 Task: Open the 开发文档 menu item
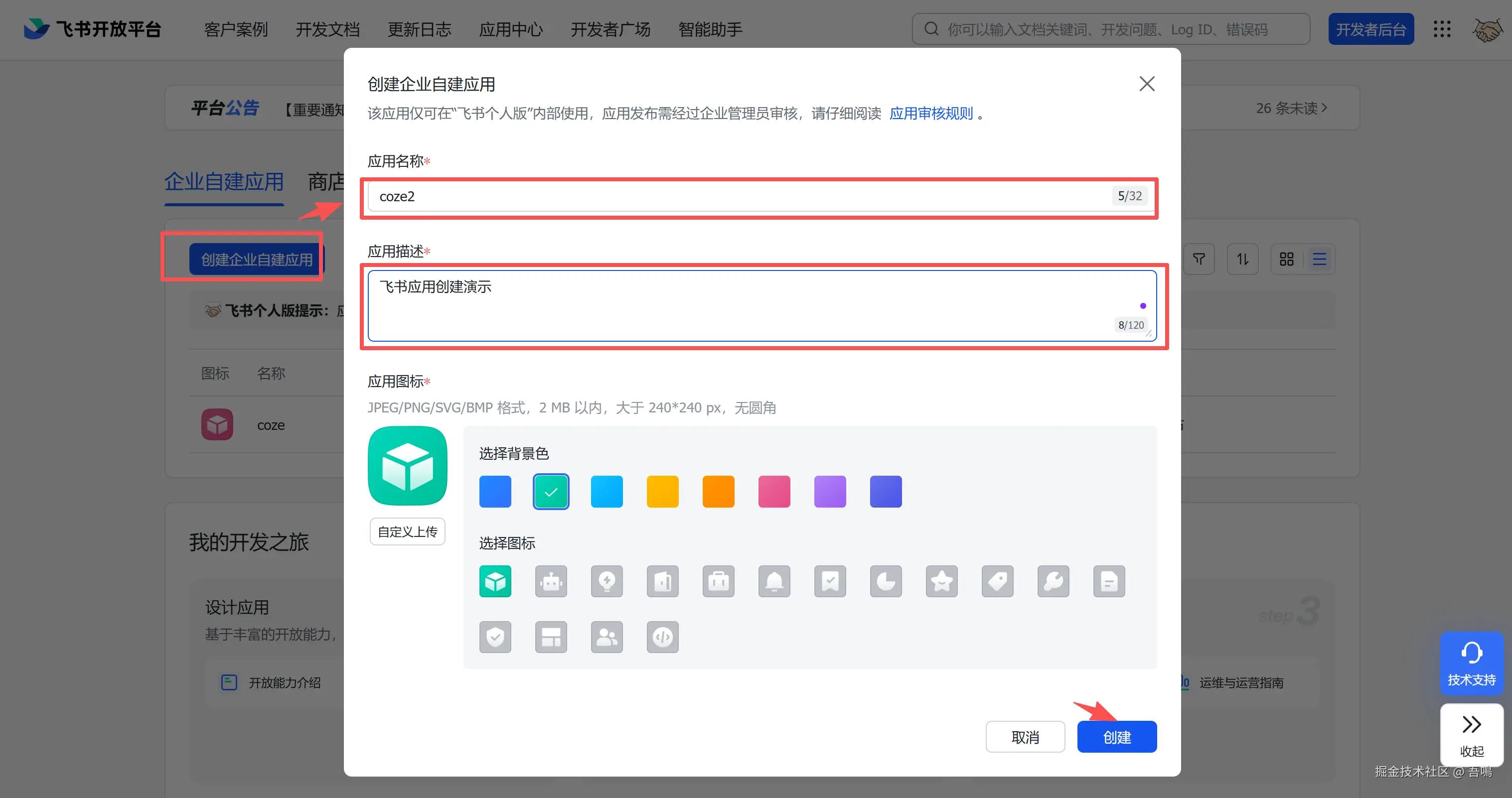point(327,29)
